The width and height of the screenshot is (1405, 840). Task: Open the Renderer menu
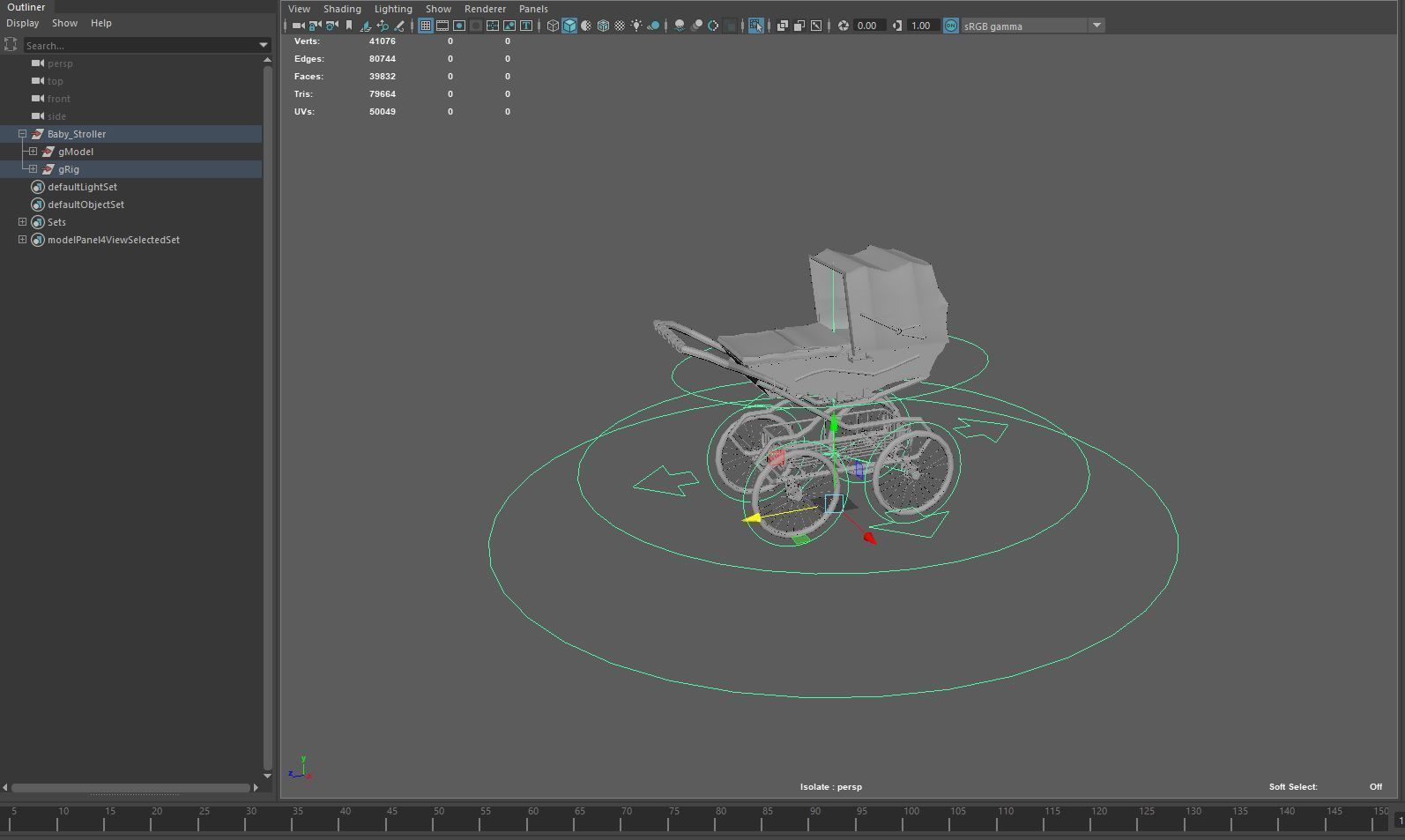pyautogui.click(x=485, y=9)
